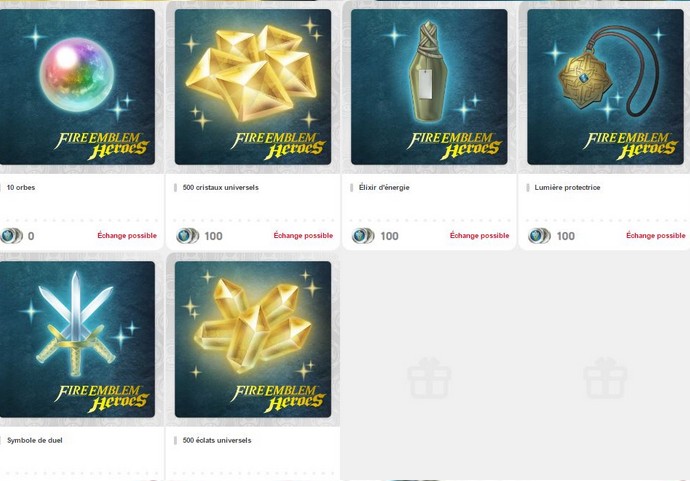Click the '500 éclats universels' title text
The image size is (690, 481).
pyautogui.click(x=217, y=440)
